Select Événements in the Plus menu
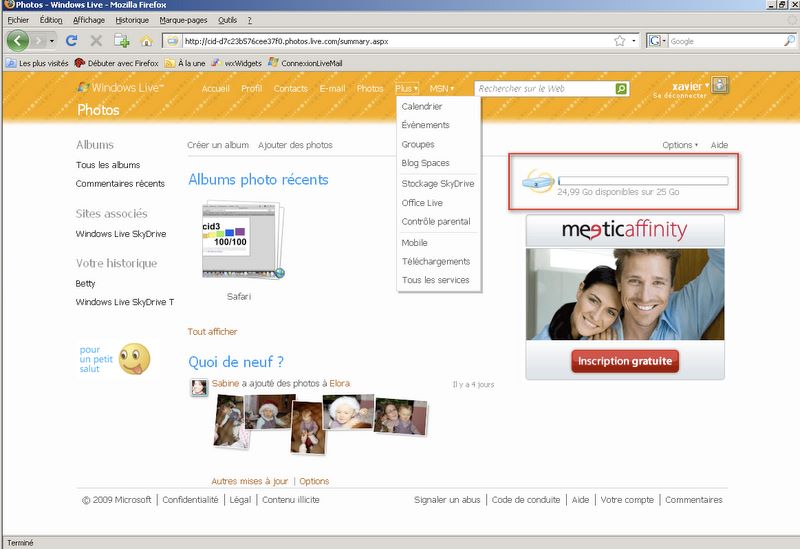 click(426, 125)
